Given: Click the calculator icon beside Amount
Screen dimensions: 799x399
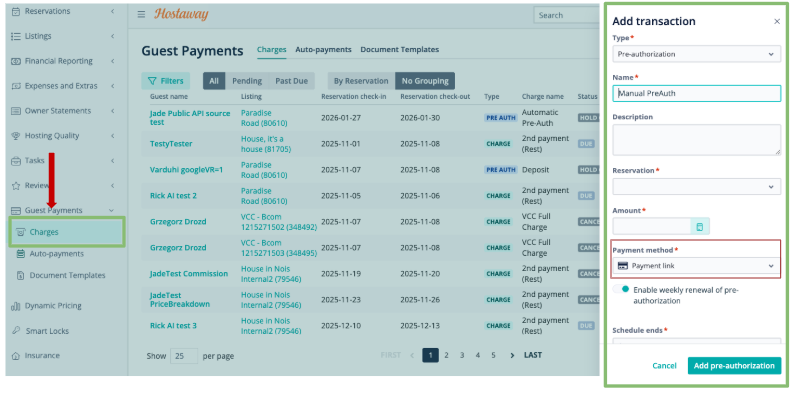Looking at the screenshot, I should coord(700,227).
